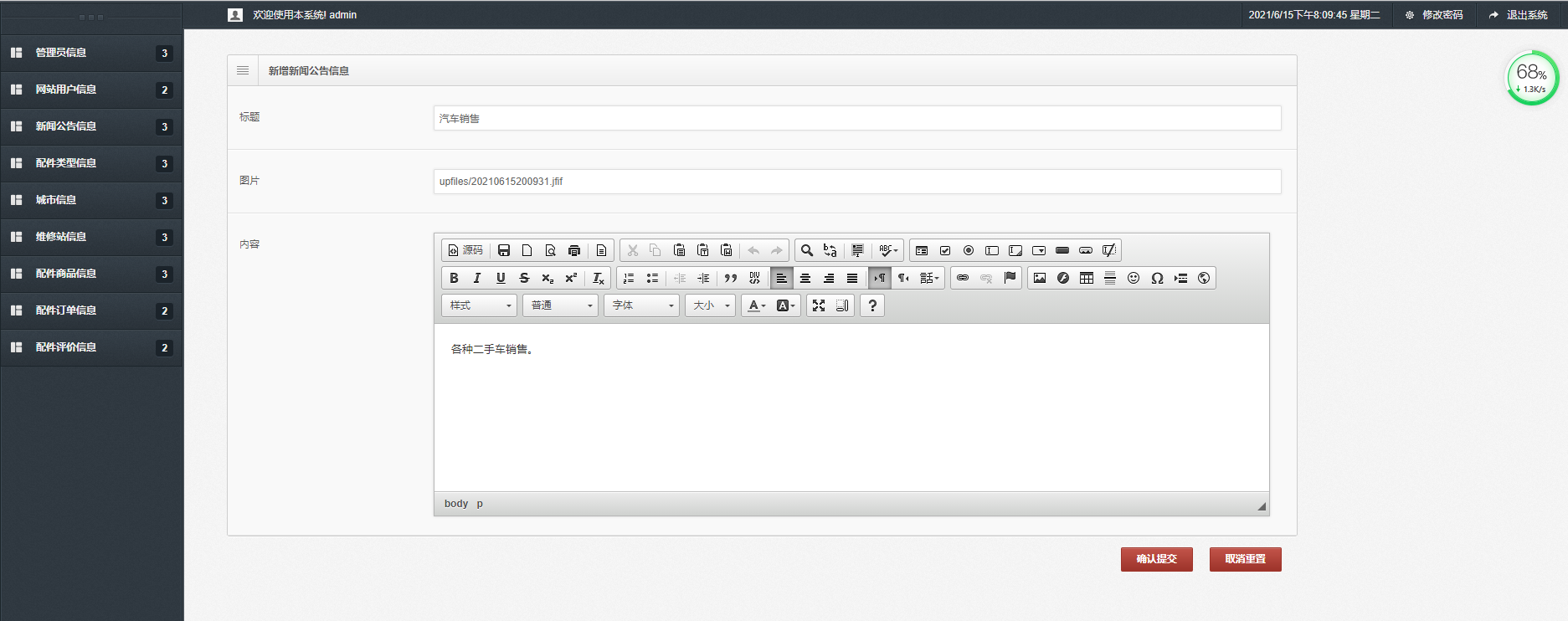Open 网站用户信息 menu in sidebar
This screenshot has width=1568, height=621.
91,90
